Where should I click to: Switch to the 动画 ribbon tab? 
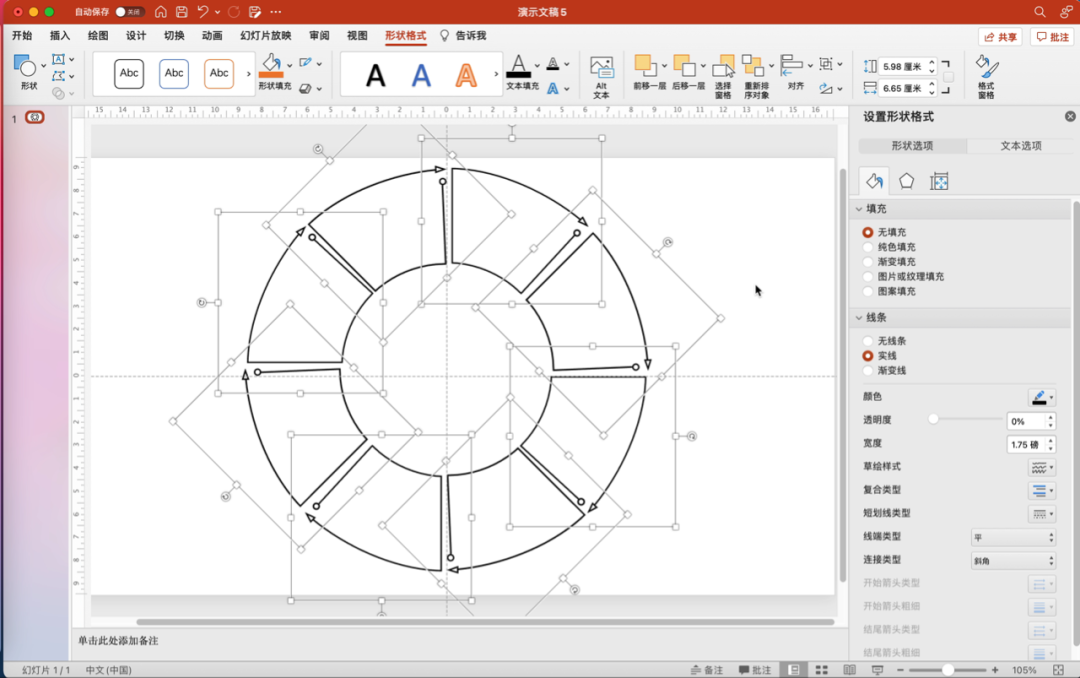(212, 36)
